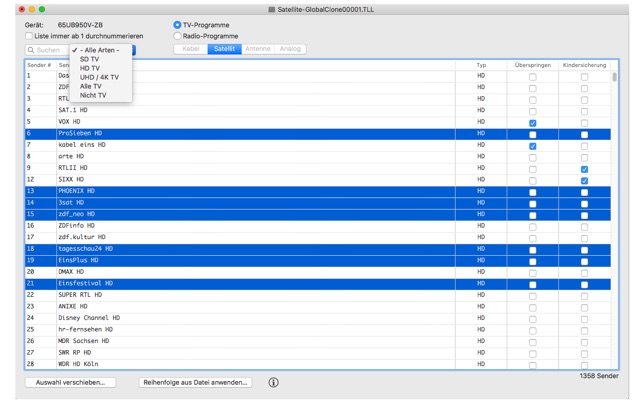
Task: Choose Alle TV from filter menu
Action: (101, 86)
